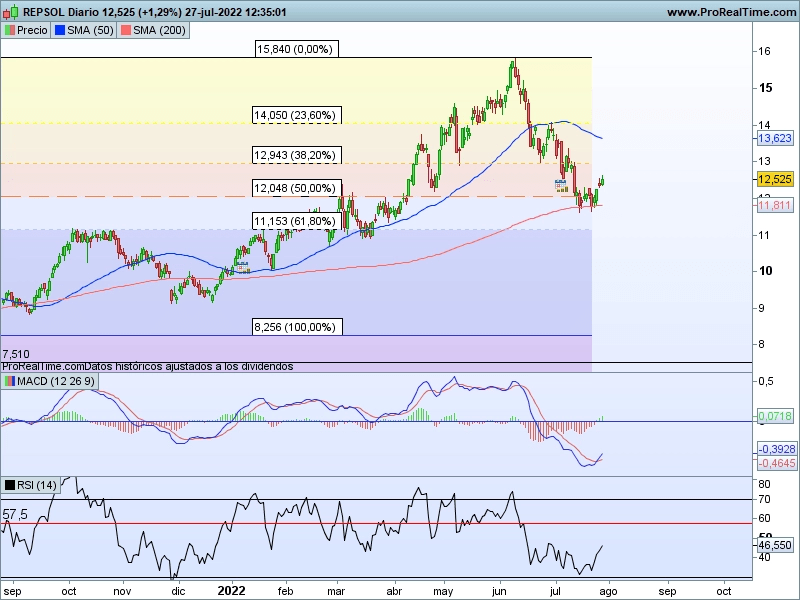Select the SMA (200) legend button
Viewport: 800px width, 600px height.
click(153, 30)
